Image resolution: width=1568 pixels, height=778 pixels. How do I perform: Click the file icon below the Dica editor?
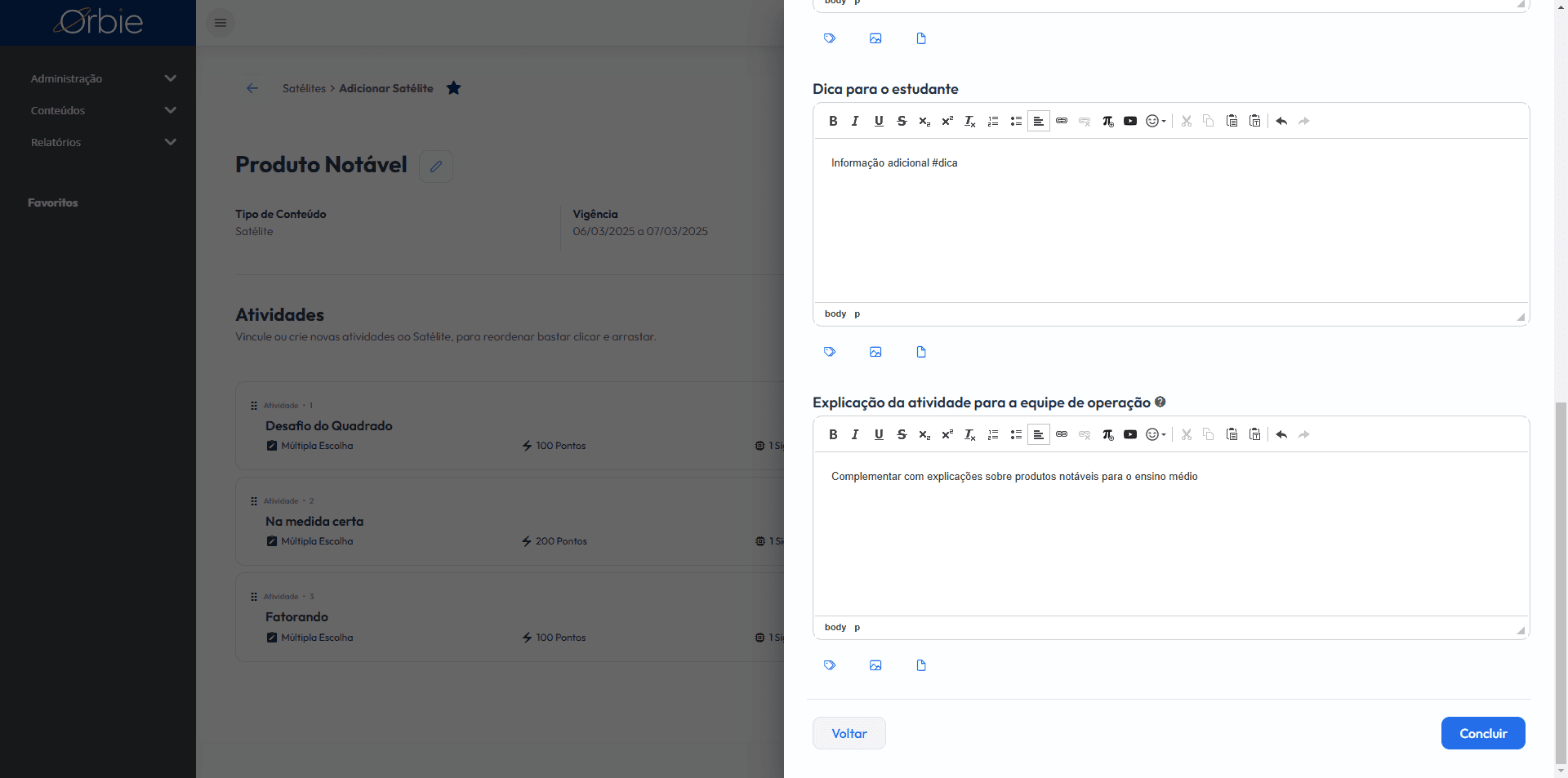(x=921, y=352)
